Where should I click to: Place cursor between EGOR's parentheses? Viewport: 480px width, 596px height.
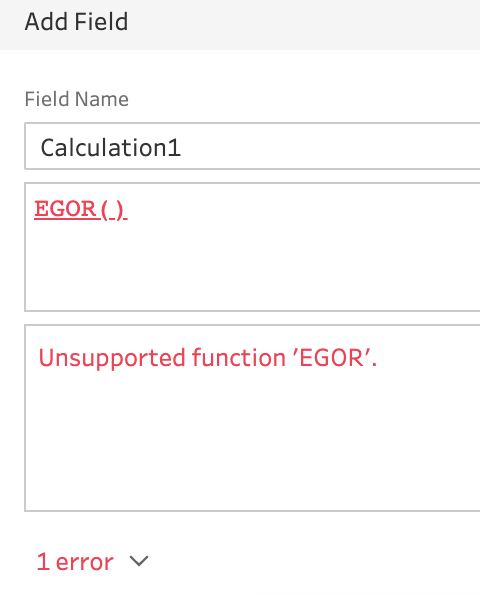[112, 209]
